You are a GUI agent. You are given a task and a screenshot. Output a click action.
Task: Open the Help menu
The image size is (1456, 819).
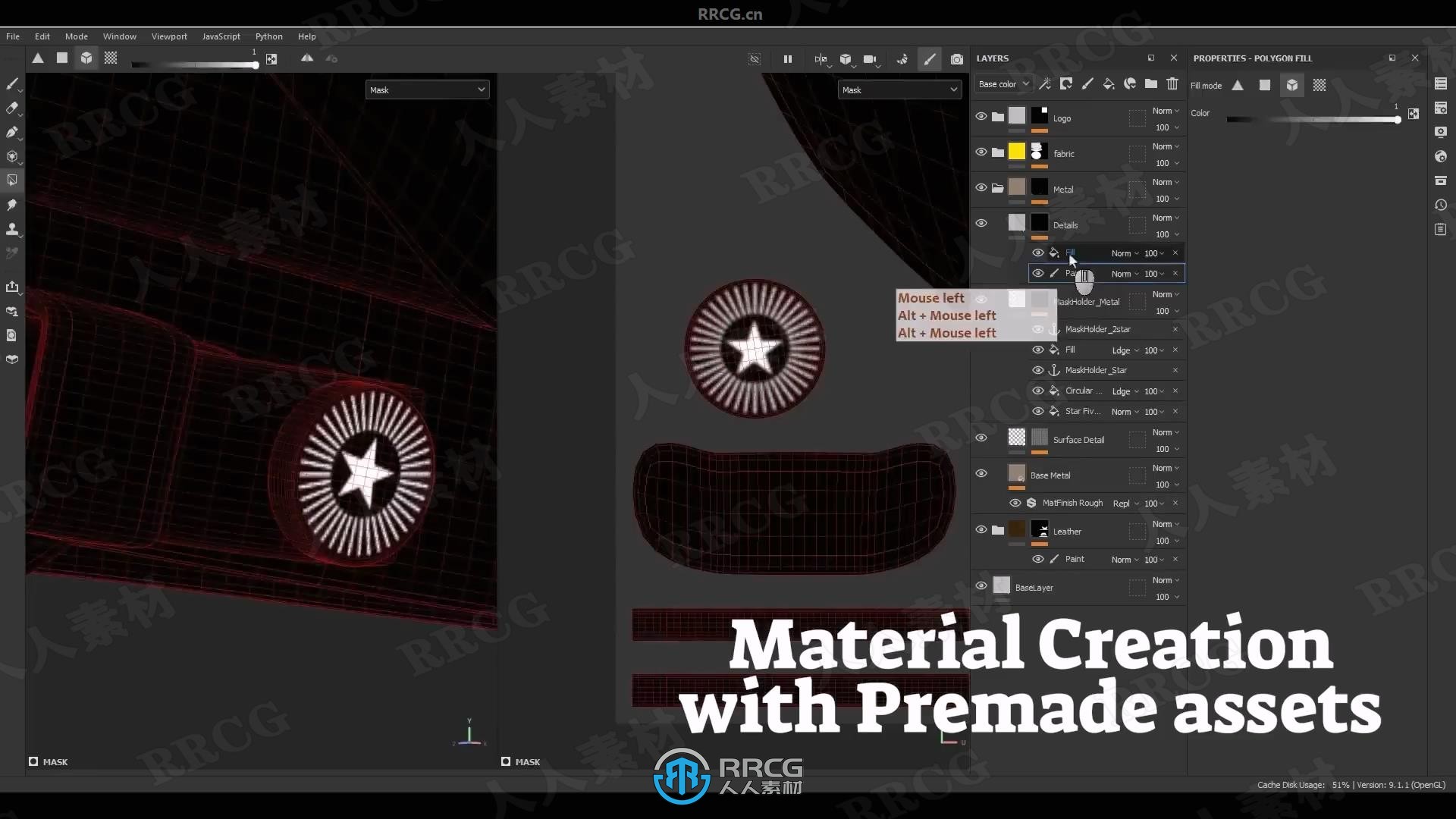(307, 36)
